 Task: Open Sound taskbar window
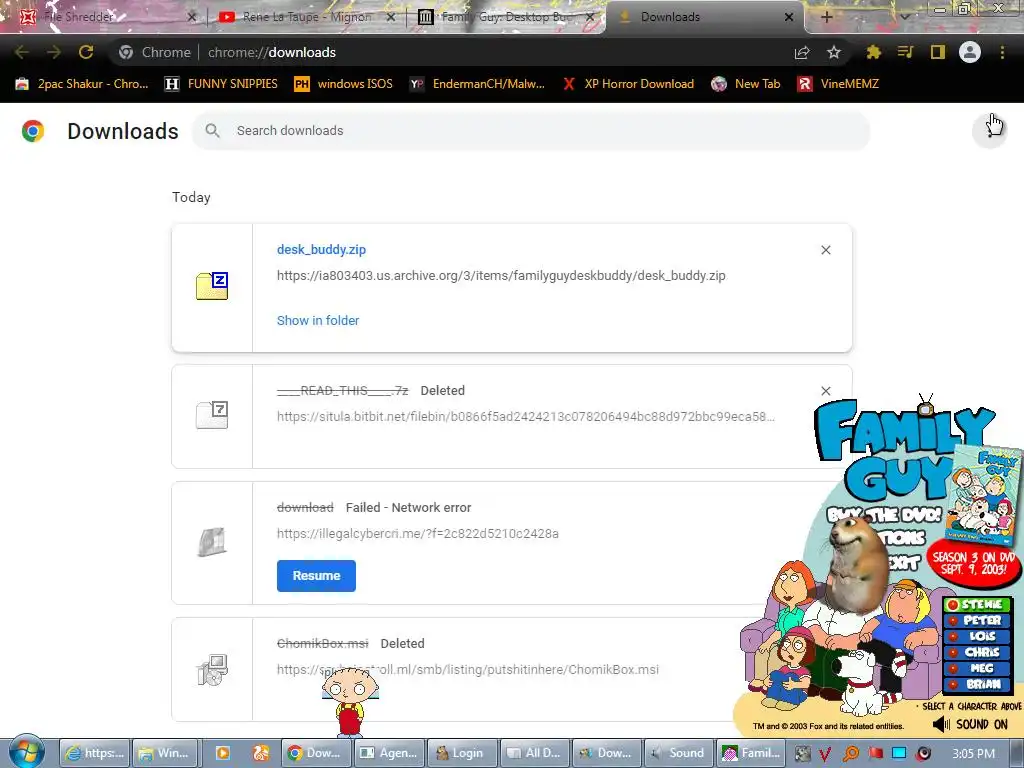679,753
